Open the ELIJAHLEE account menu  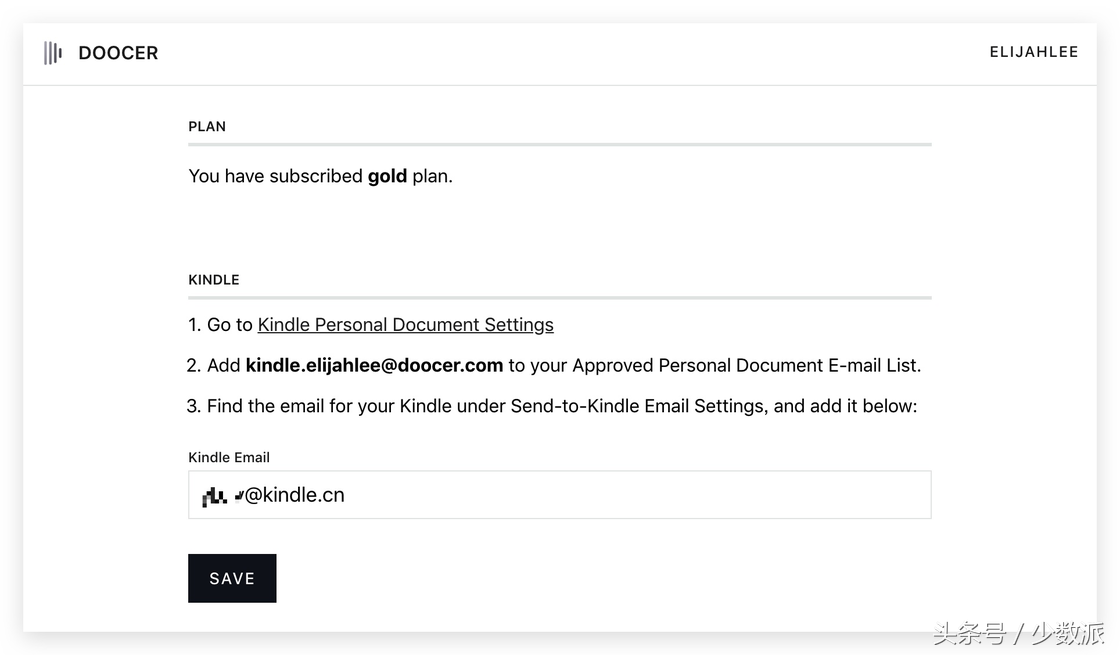click(x=1034, y=52)
